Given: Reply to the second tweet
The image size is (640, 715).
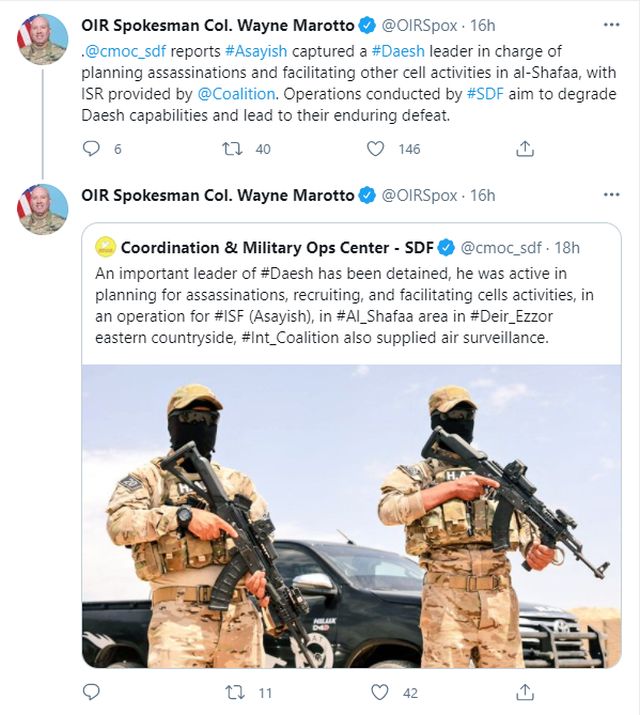Looking at the screenshot, I should (91, 691).
